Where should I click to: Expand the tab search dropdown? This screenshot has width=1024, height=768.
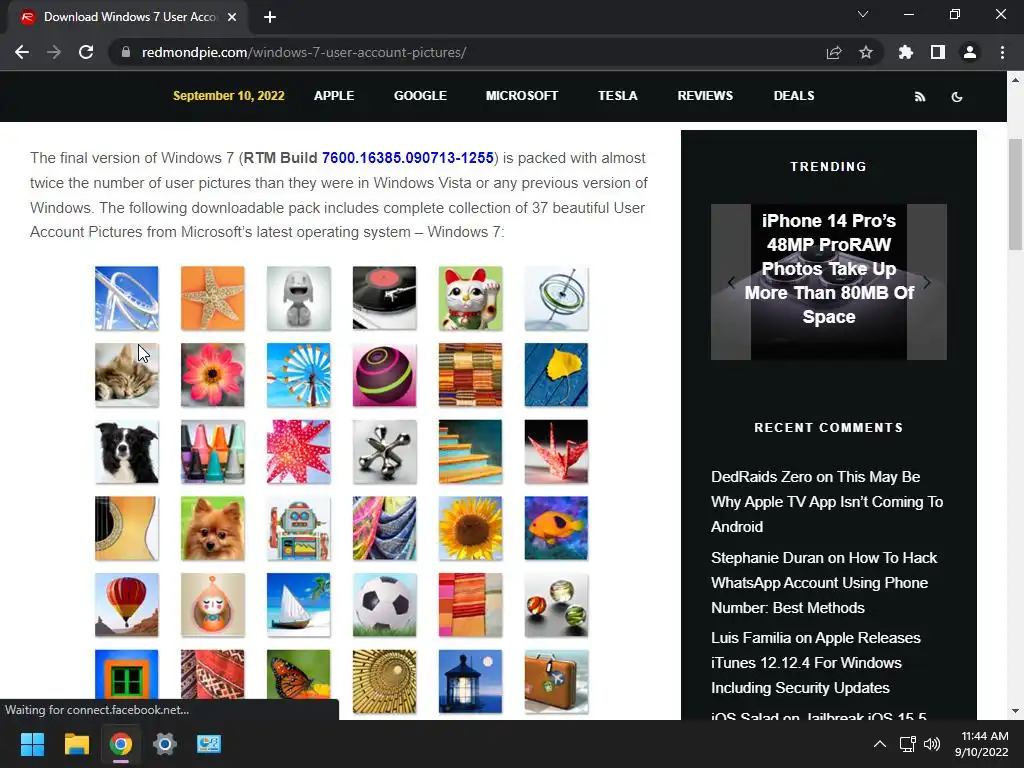tap(863, 14)
